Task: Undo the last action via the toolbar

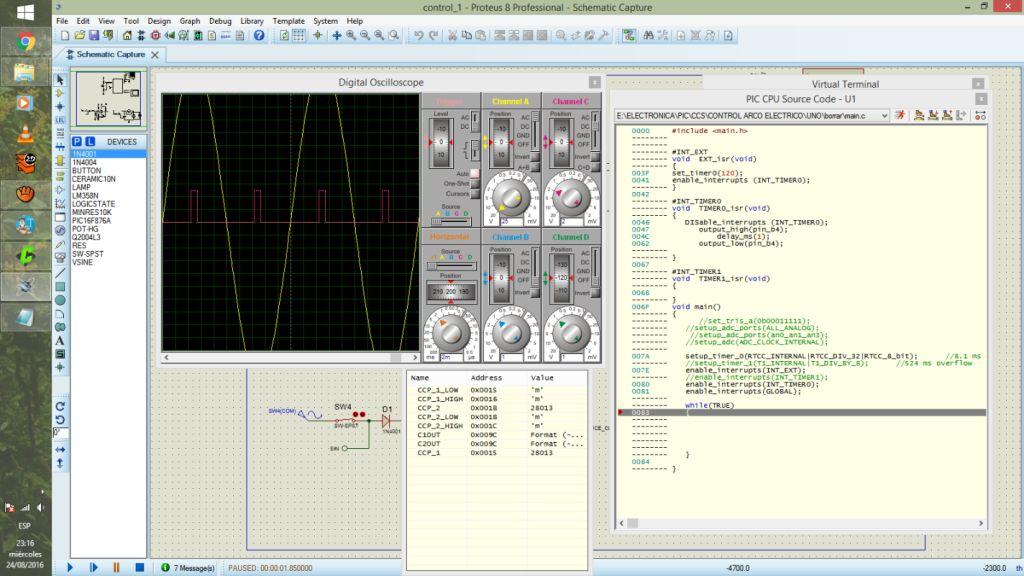Action: (x=419, y=35)
